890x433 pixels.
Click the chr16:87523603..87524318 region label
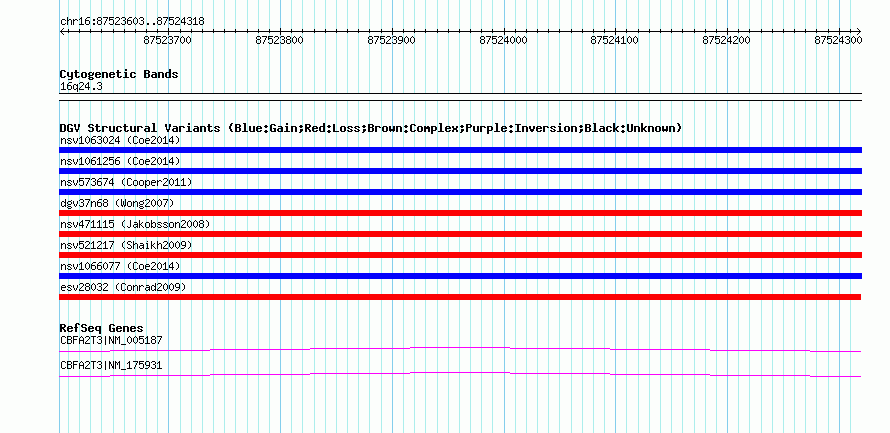click(x=132, y=22)
